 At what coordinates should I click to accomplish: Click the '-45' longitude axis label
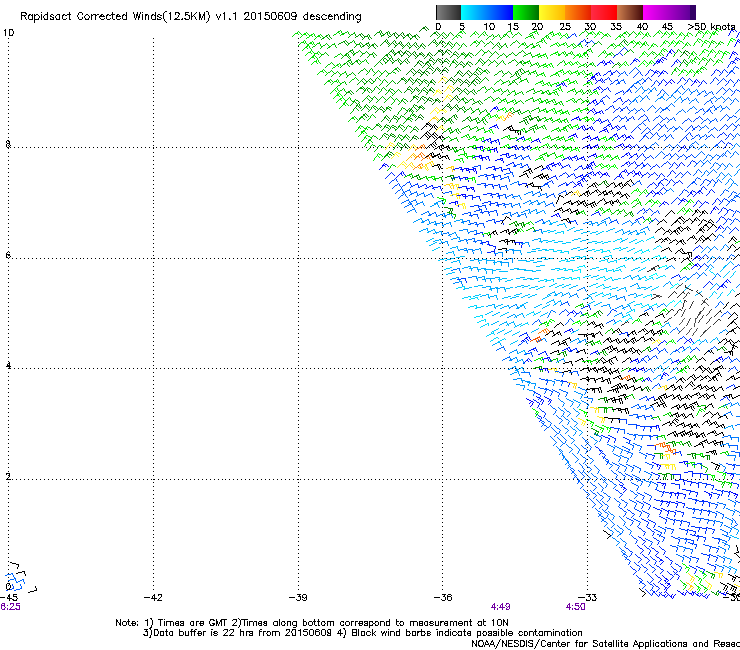click(x=9, y=598)
